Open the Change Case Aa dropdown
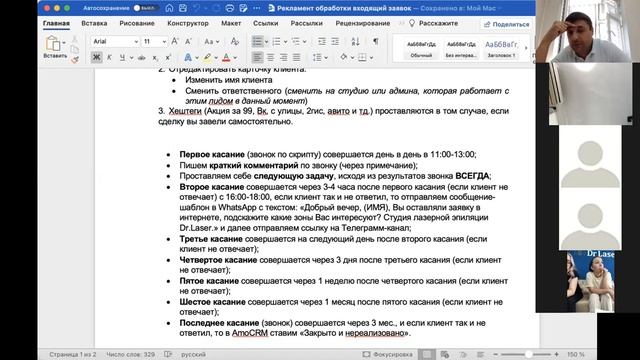640x360 pixels. [211, 41]
